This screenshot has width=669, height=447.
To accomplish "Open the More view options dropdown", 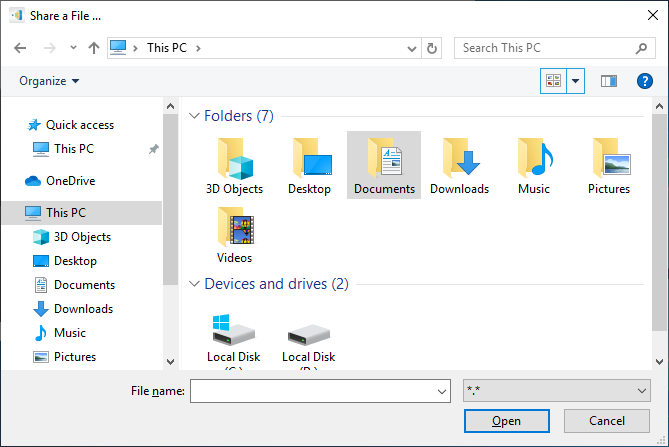I will tap(576, 81).
